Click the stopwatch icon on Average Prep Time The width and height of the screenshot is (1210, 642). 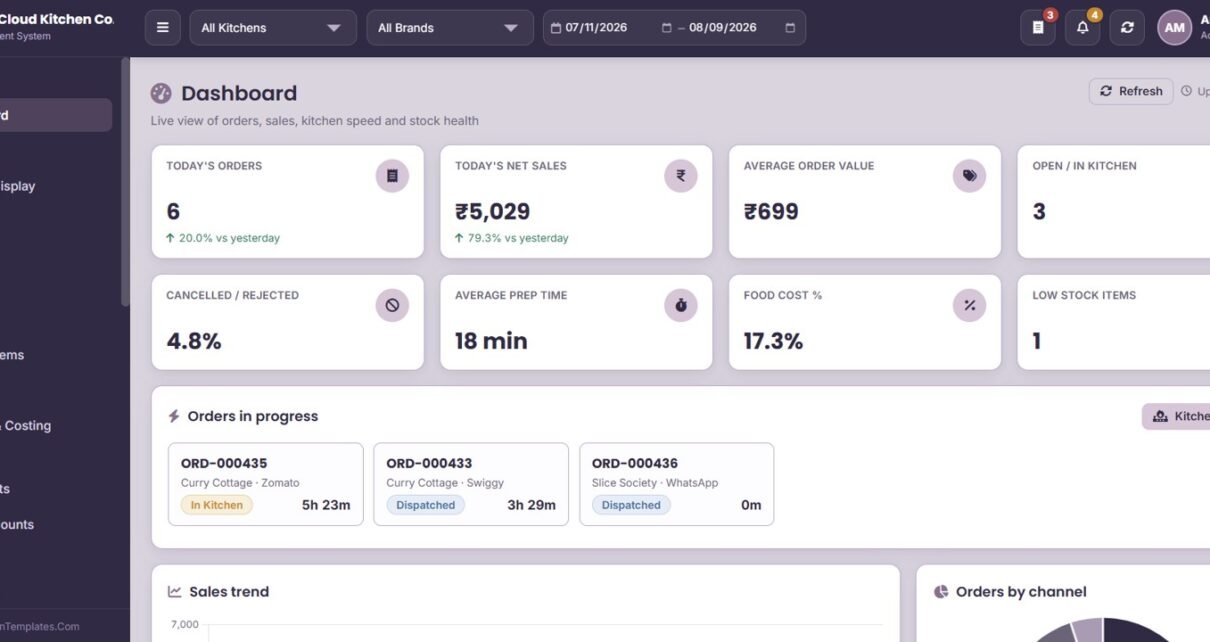coord(681,305)
